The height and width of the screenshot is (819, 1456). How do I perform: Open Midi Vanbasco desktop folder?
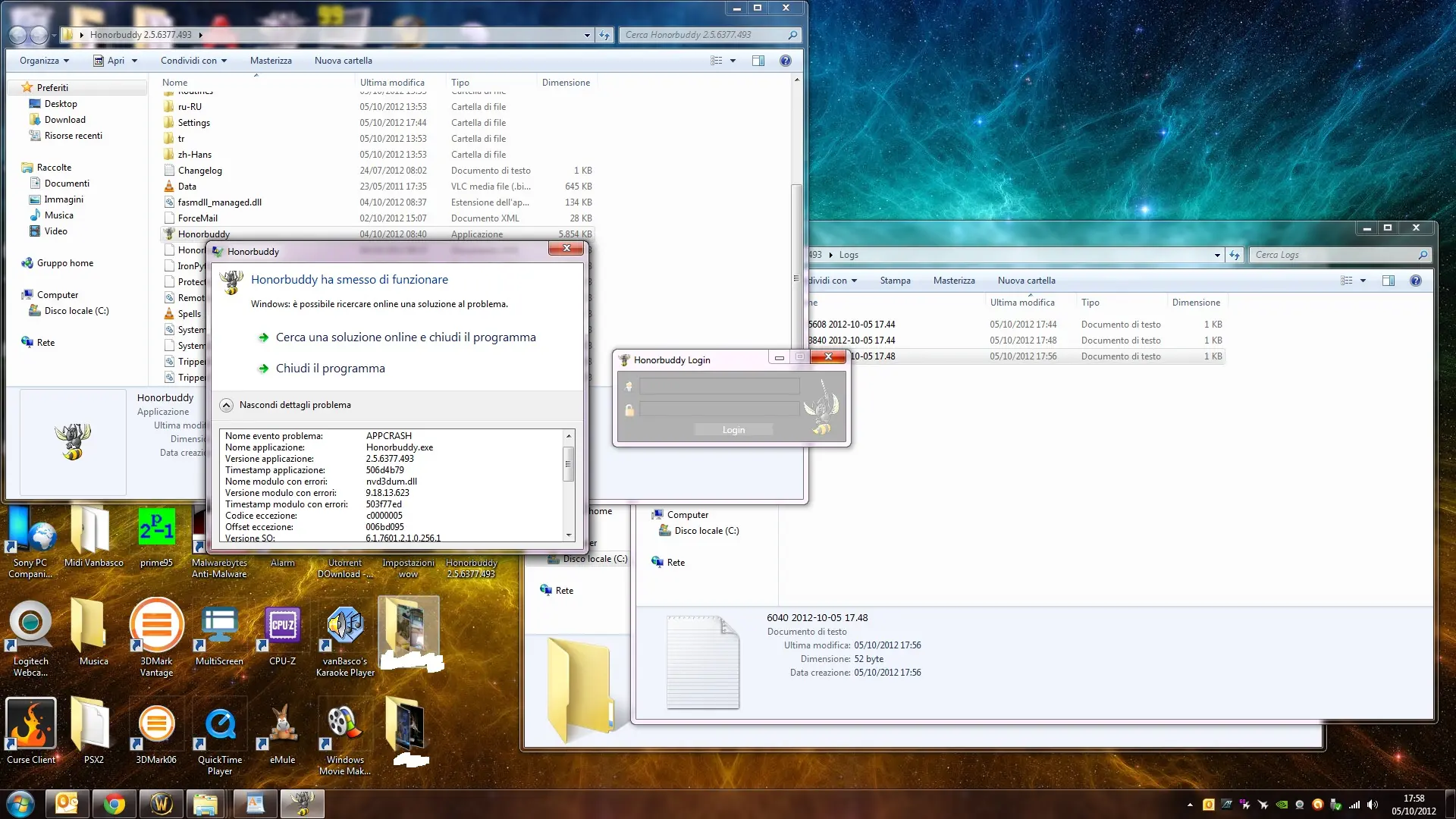pyautogui.click(x=93, y=537)
